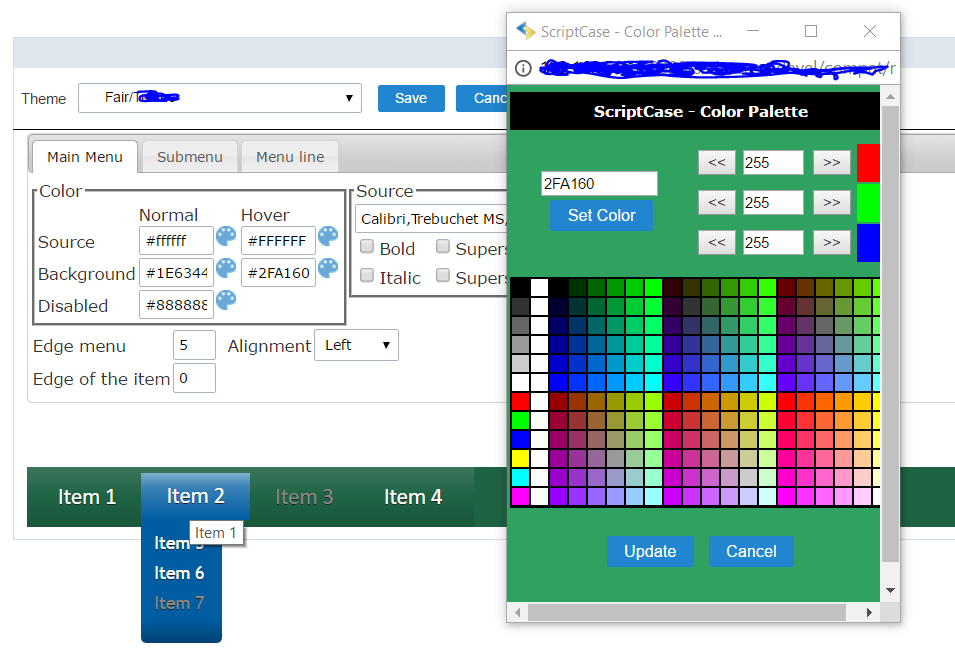Open palette icon for Background Normal color
955x663 pixels.
pos(226,268)
